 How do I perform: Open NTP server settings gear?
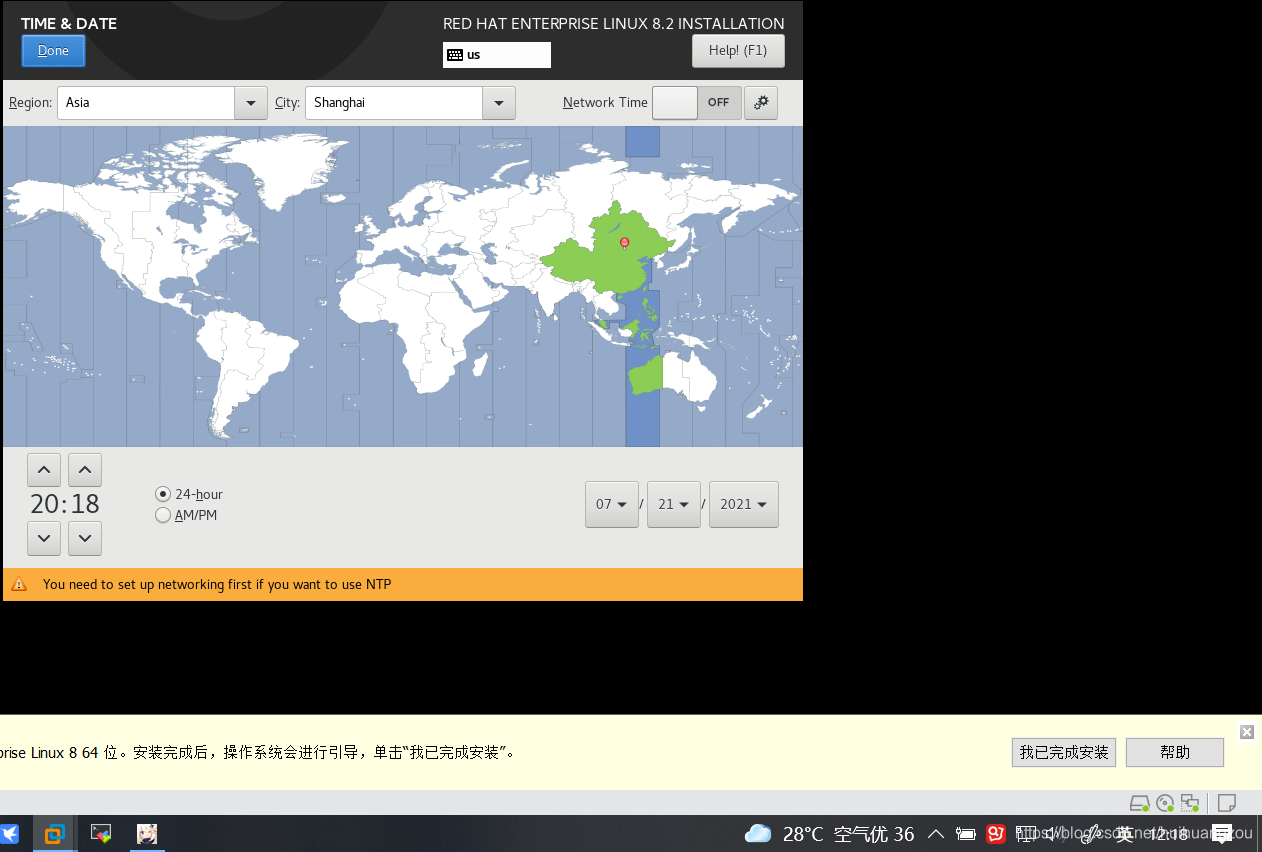[x=761, y=103]
